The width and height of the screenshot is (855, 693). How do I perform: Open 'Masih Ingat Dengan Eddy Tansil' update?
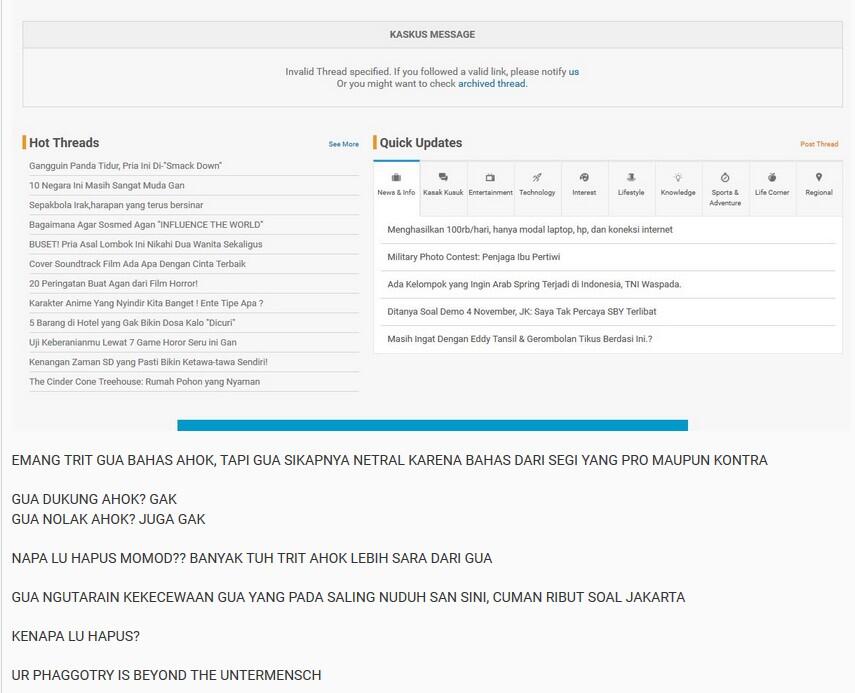[520, 339]
